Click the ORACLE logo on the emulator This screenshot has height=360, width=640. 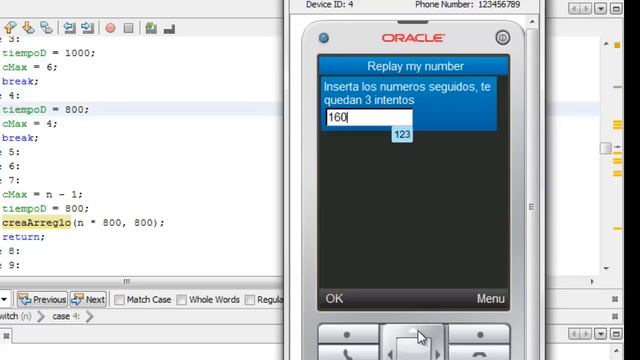point(413,38)
